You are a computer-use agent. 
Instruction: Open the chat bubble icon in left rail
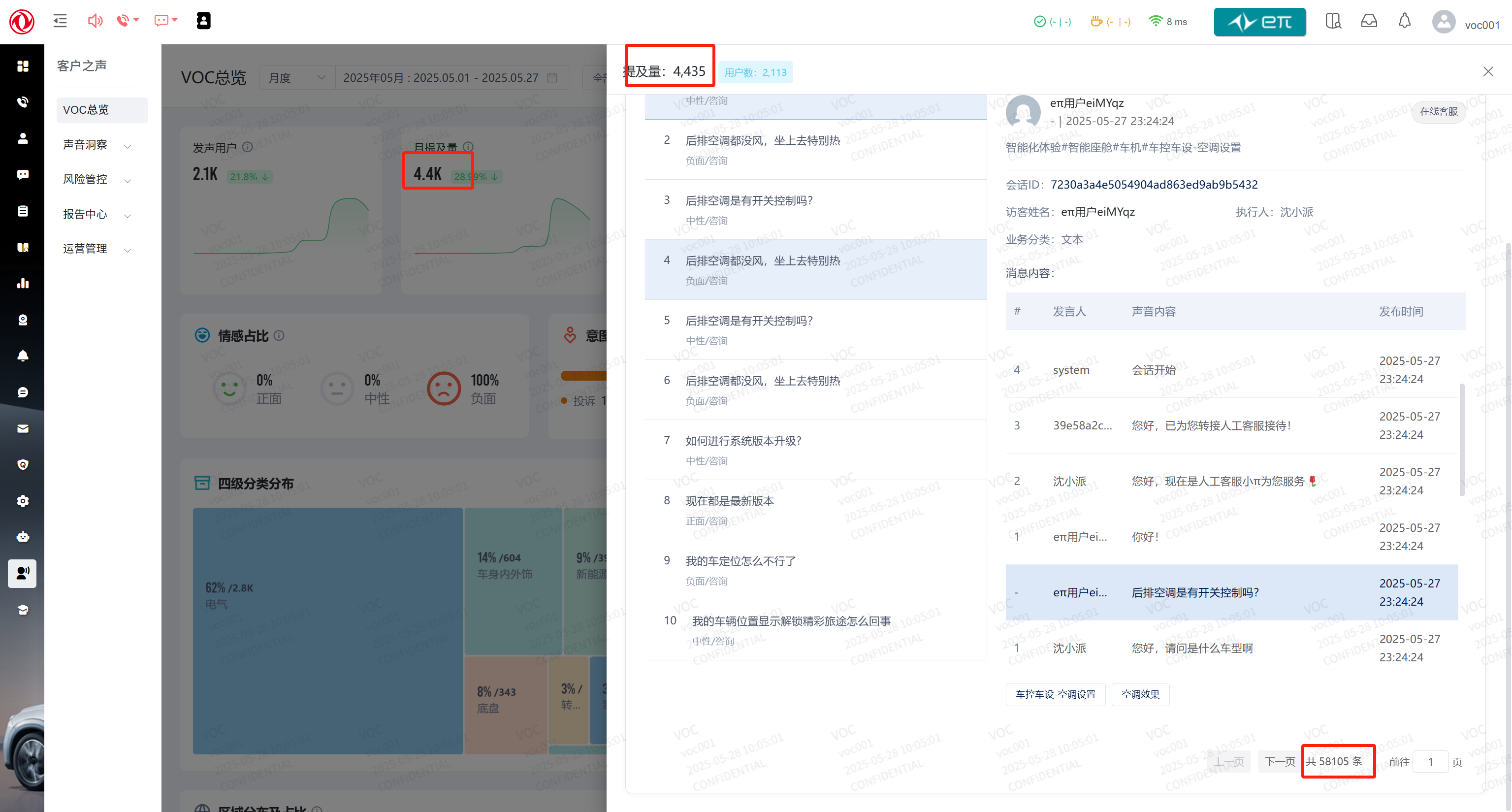(x=23, y=175)
